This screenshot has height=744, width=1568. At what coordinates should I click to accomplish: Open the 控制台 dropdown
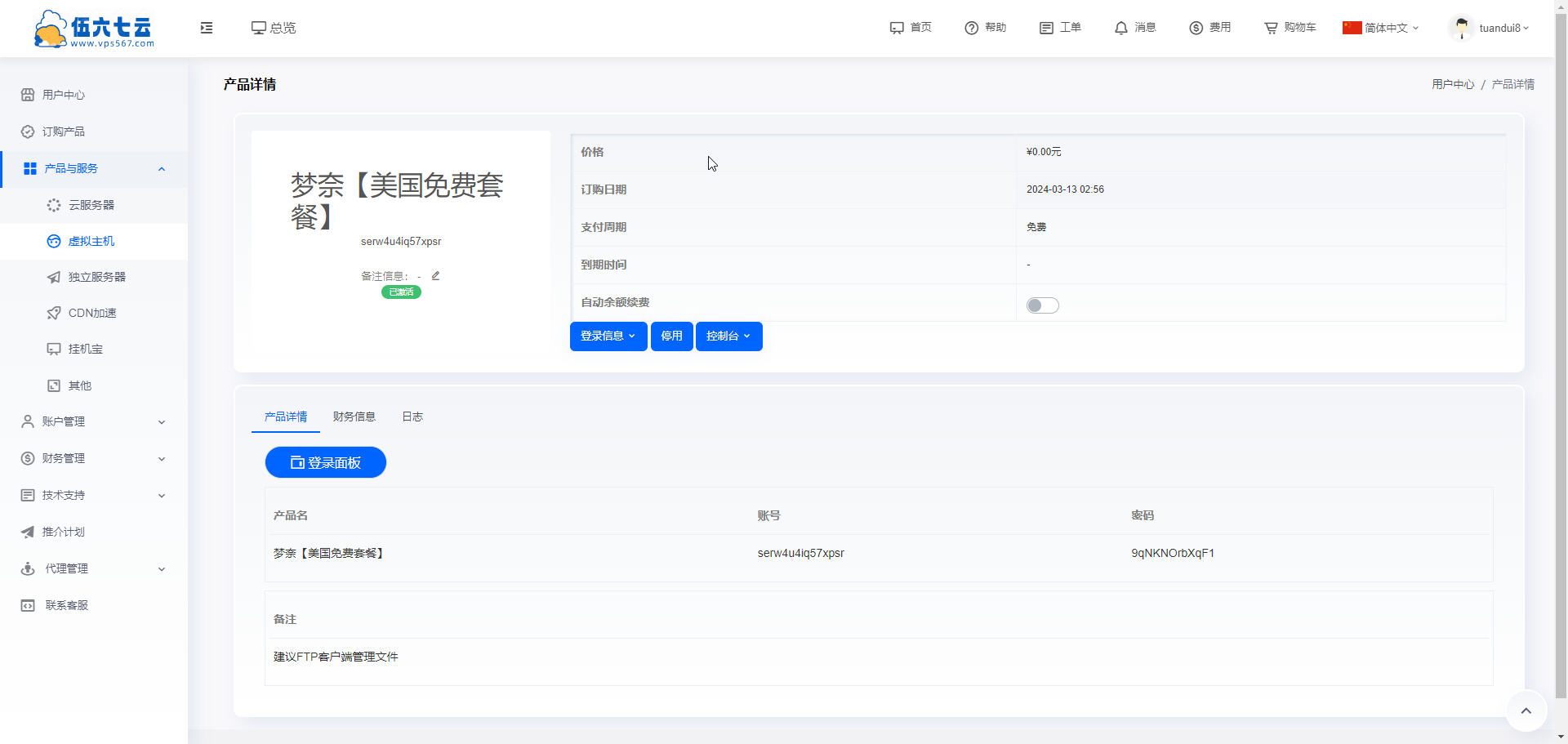(728, 336)
